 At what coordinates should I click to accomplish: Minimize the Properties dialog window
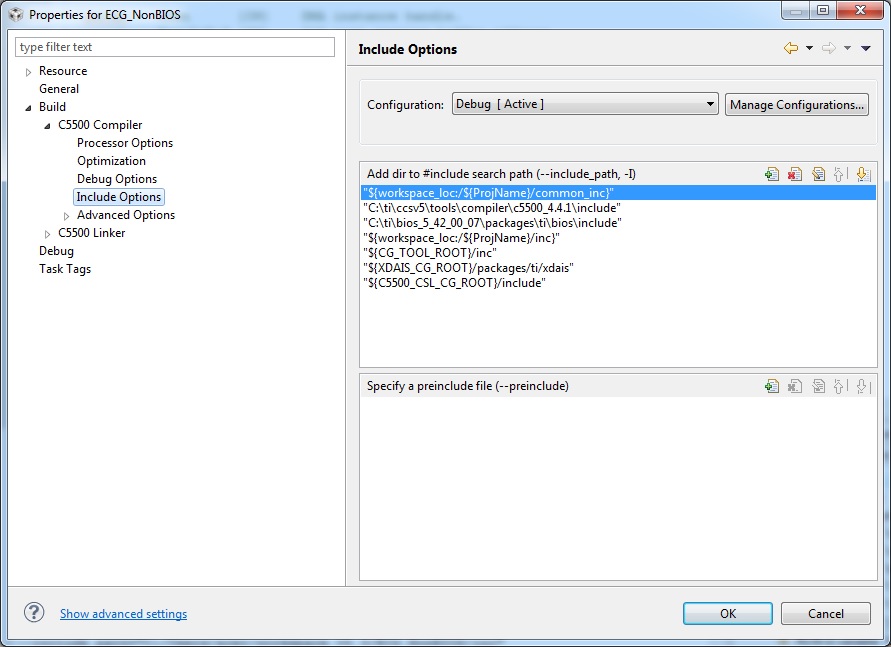[x=796, y=10]
